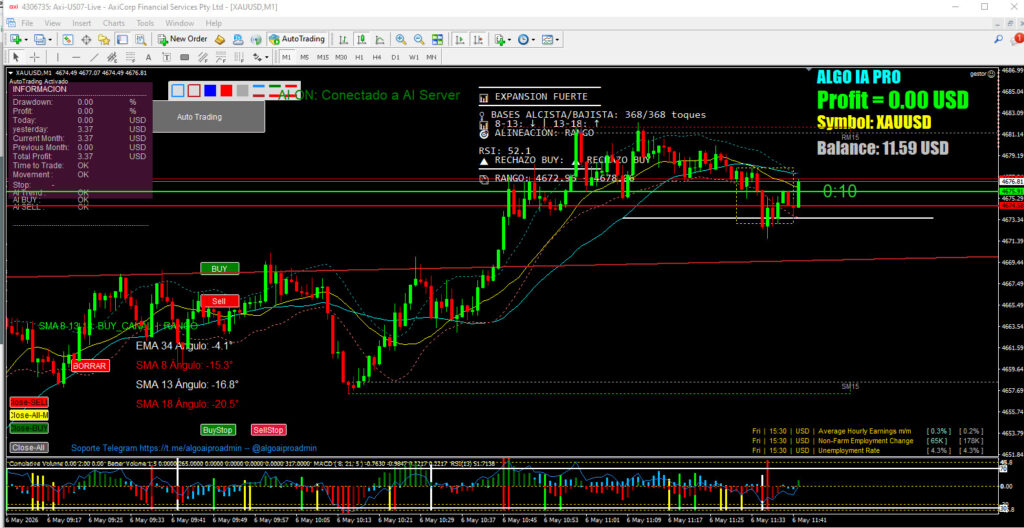
Task: Open the Profiles toolbar icon
Action: pyautogui.click(x=40, y=39)
